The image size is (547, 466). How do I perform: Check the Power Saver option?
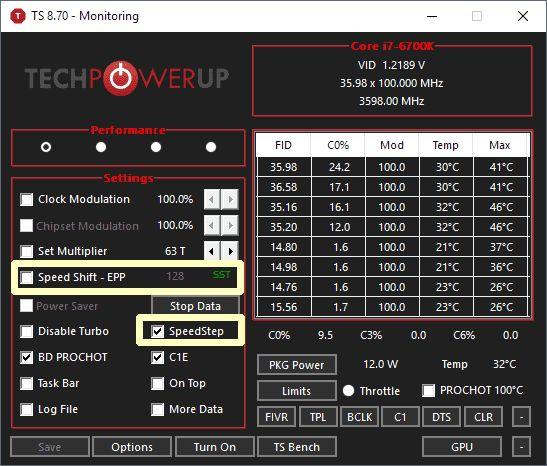27,306
